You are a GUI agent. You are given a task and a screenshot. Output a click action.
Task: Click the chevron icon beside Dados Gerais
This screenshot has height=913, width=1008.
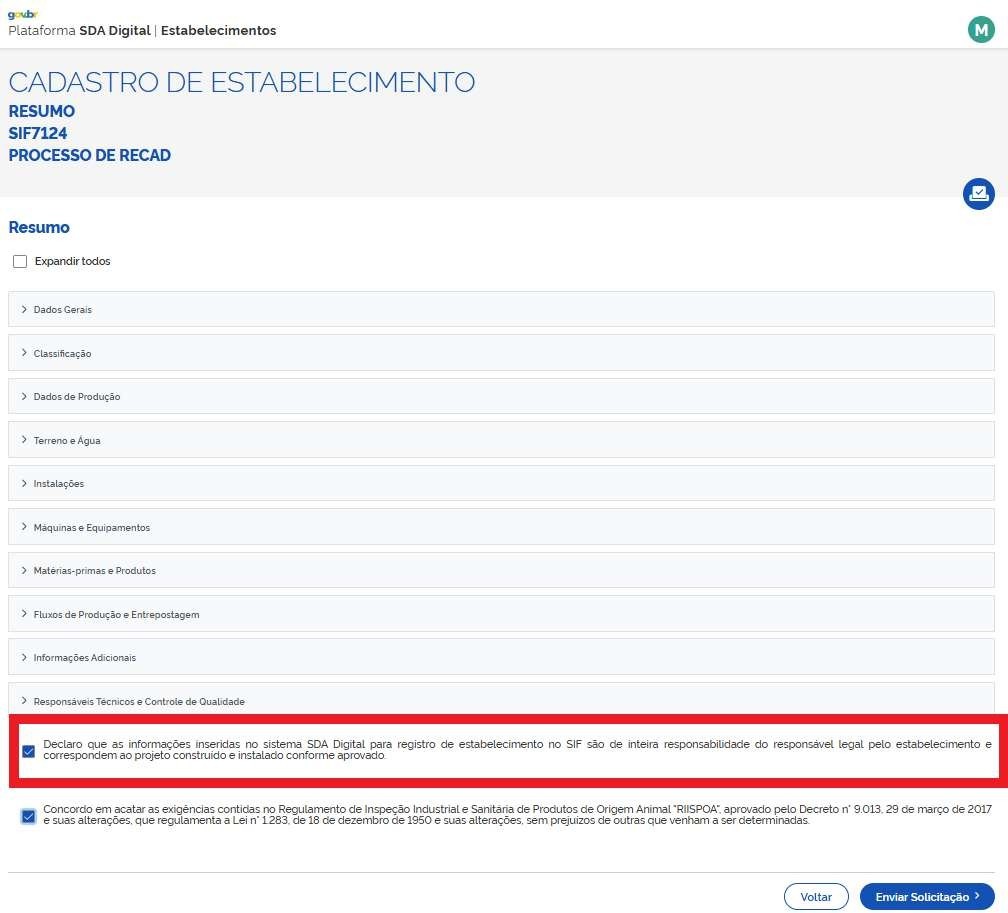point(24,310)
